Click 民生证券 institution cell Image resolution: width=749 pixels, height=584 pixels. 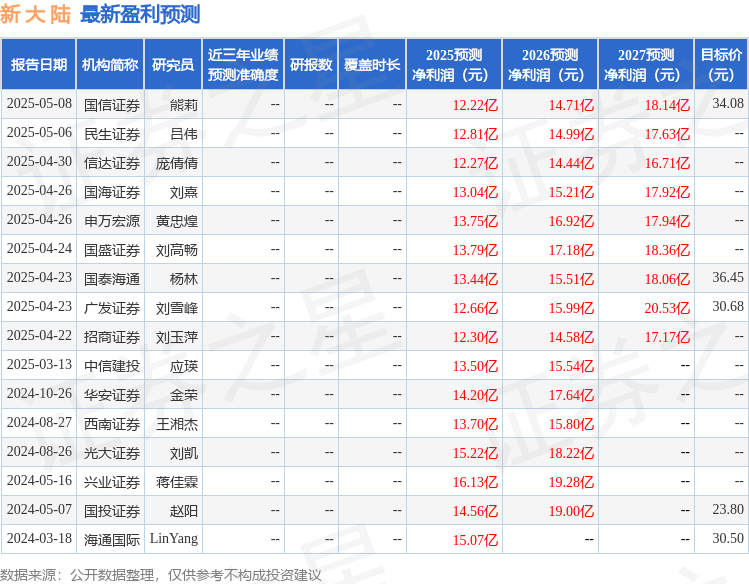pos(112,134)
